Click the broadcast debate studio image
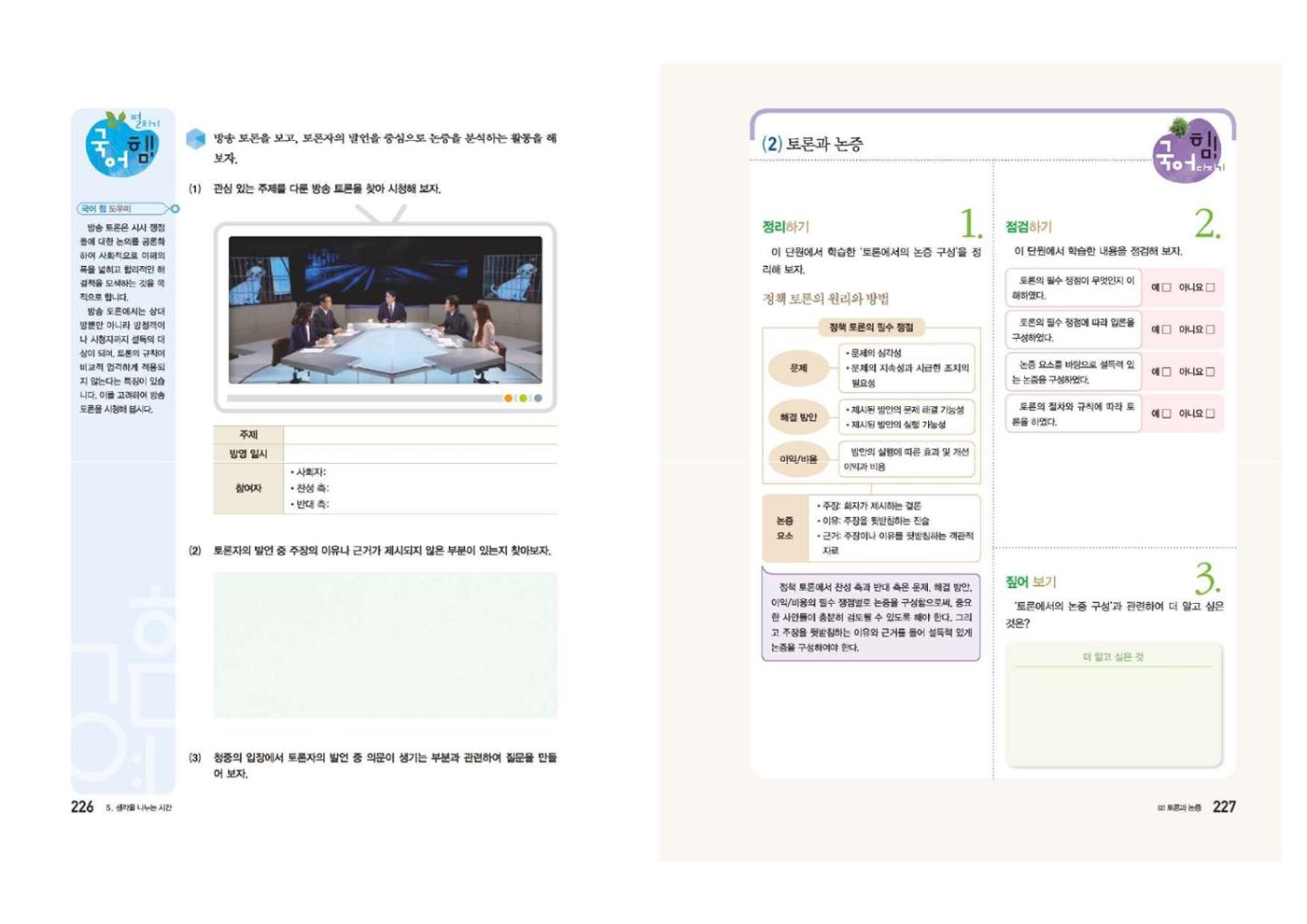This screenshot has width=1307, height=924. pos(386,310)
